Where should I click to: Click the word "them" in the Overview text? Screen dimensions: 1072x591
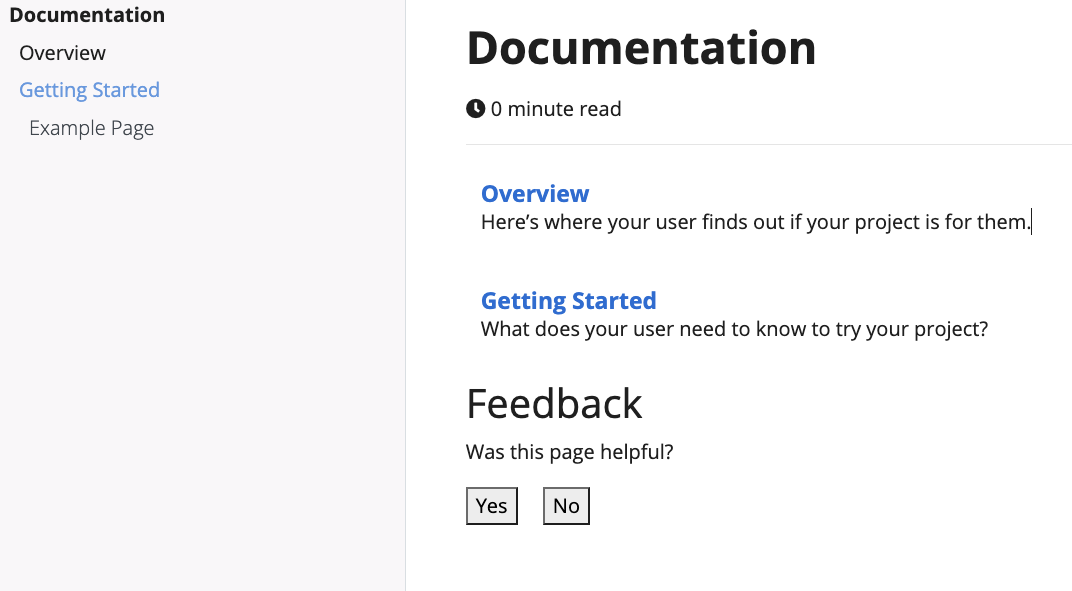(x=1000, y=221)
